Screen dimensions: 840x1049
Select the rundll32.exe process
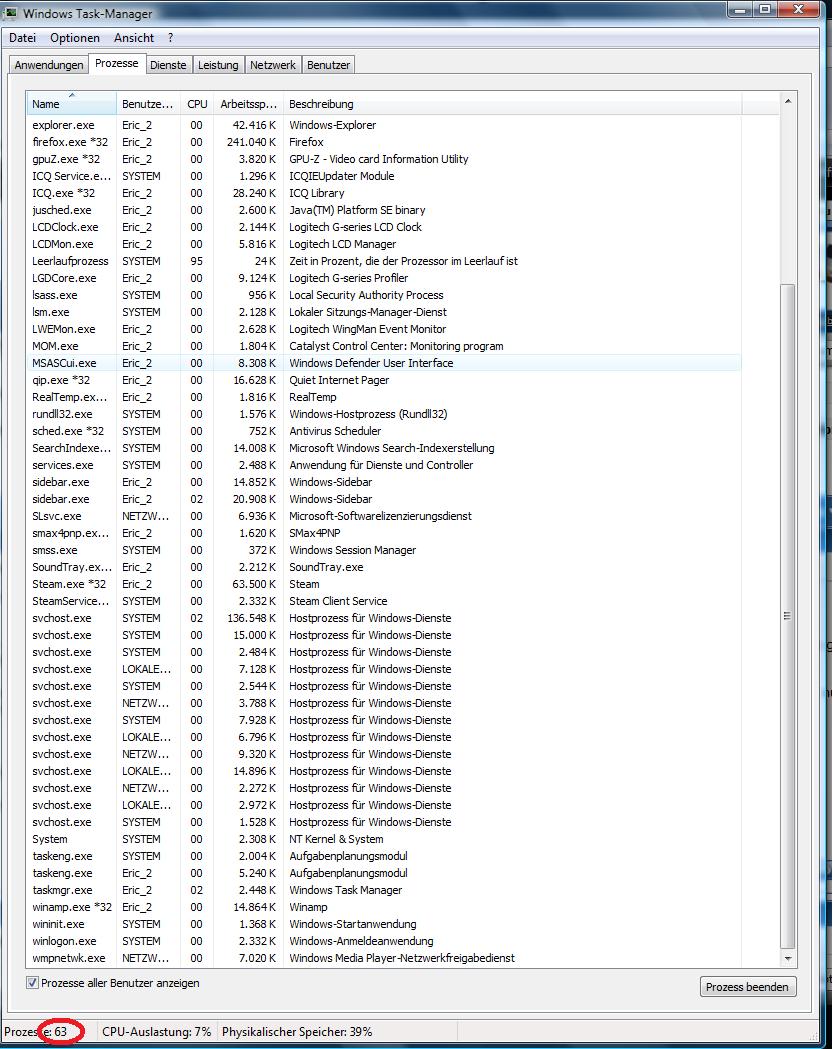click(384, 414)
